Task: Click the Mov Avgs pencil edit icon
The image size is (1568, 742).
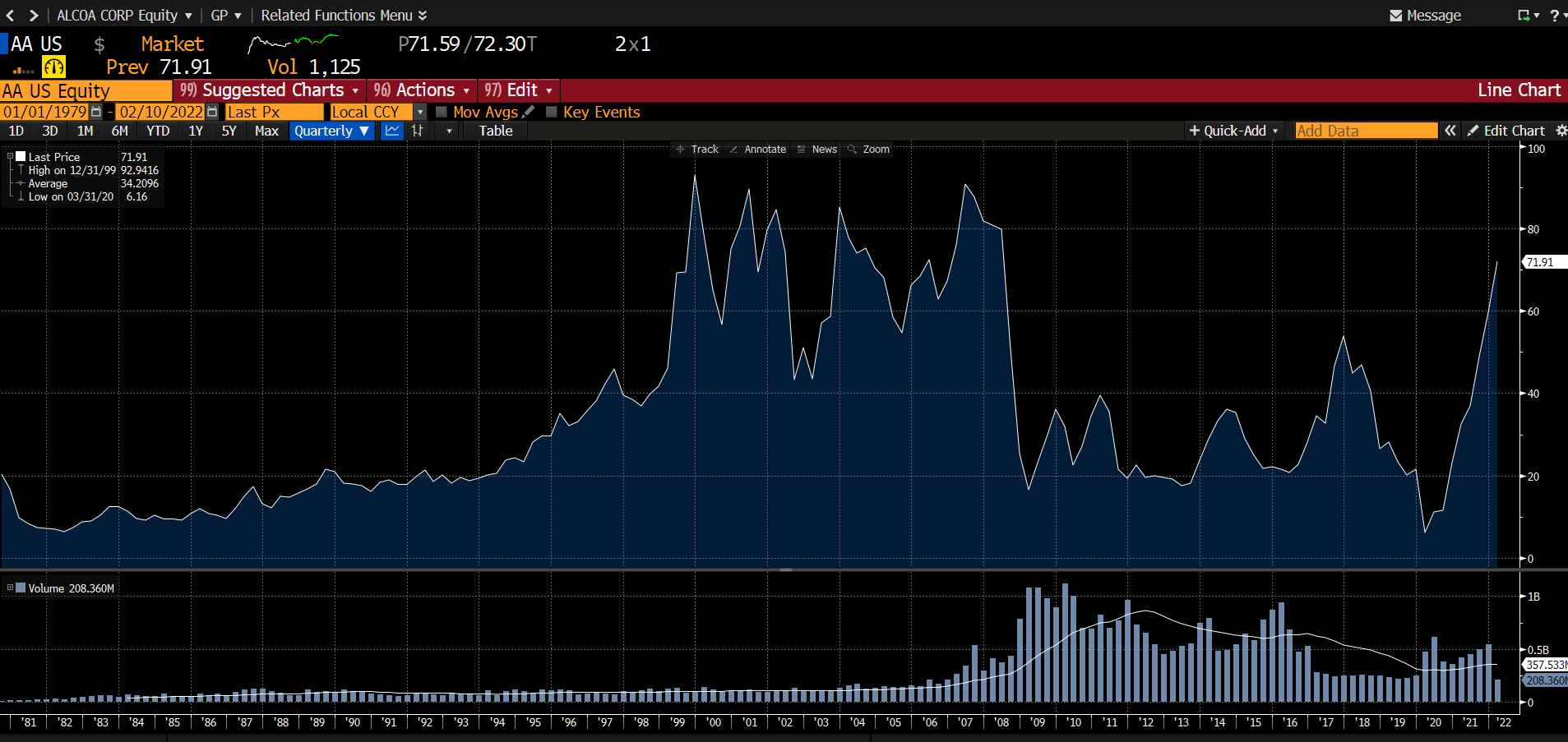Action: click(x=529, y=112)
